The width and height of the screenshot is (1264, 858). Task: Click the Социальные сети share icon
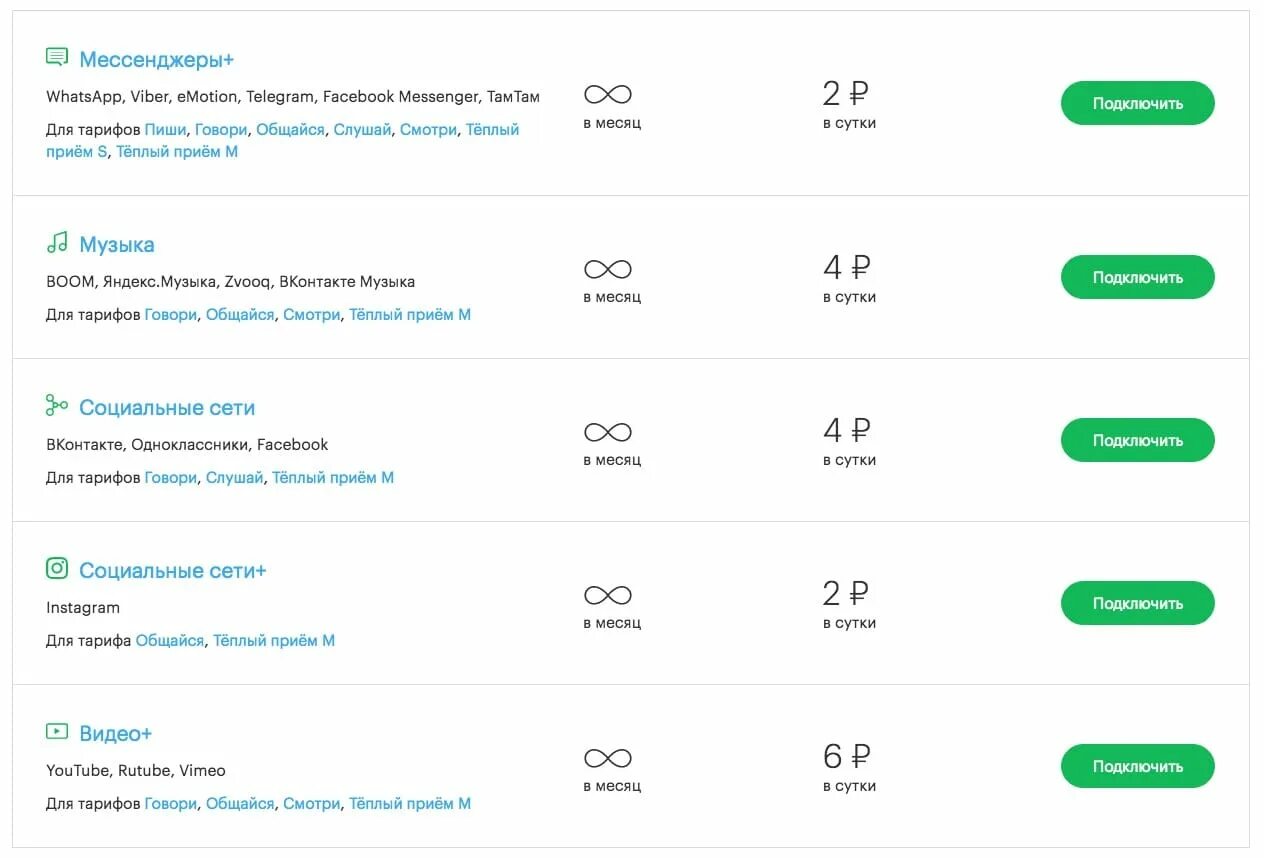pyautogui.click(x=57, y=406)
